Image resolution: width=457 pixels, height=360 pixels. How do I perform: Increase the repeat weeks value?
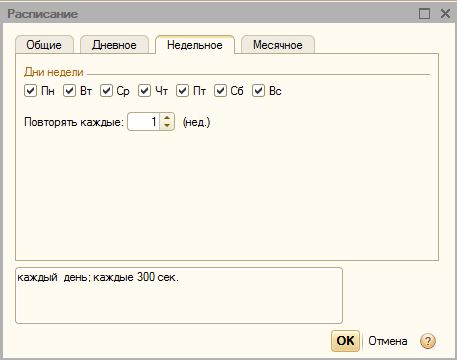click(167, 118)
